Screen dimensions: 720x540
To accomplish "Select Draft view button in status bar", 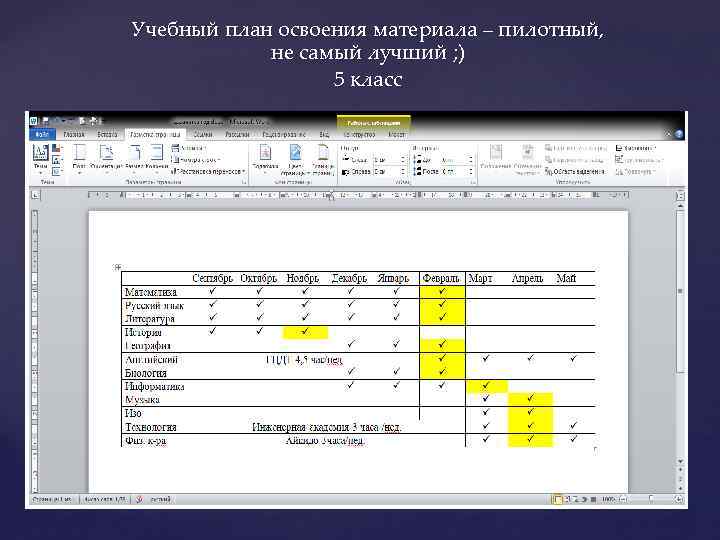I will coord(593,499).
